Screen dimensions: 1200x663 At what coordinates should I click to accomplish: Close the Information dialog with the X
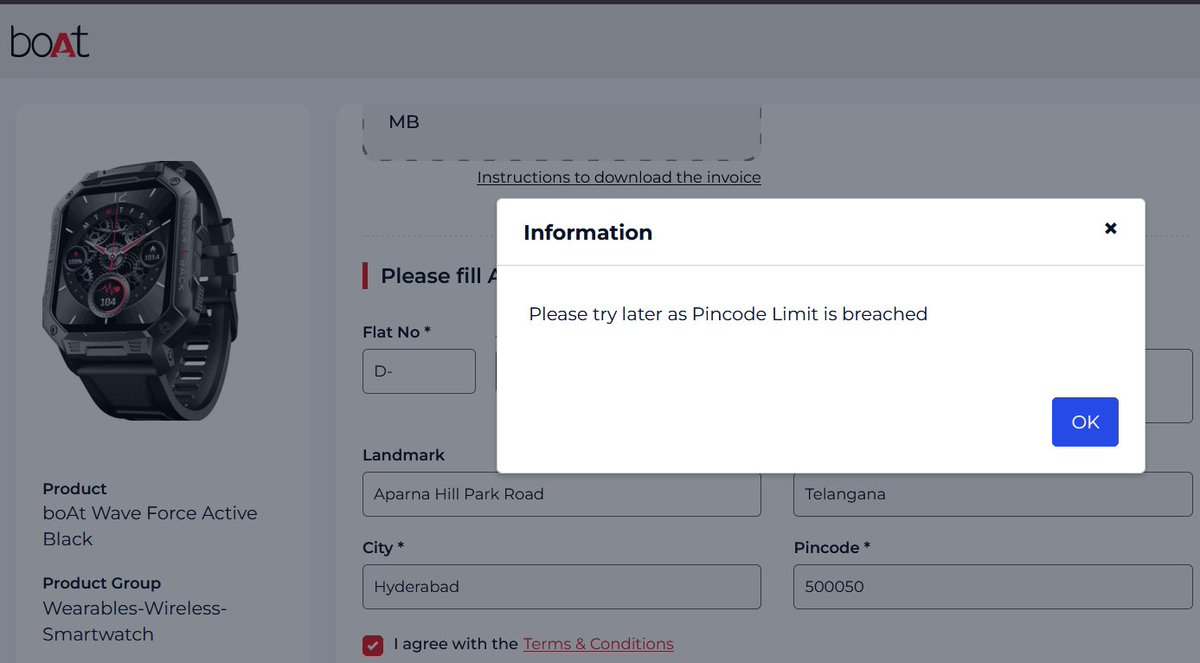click(x=1110, y=228)
